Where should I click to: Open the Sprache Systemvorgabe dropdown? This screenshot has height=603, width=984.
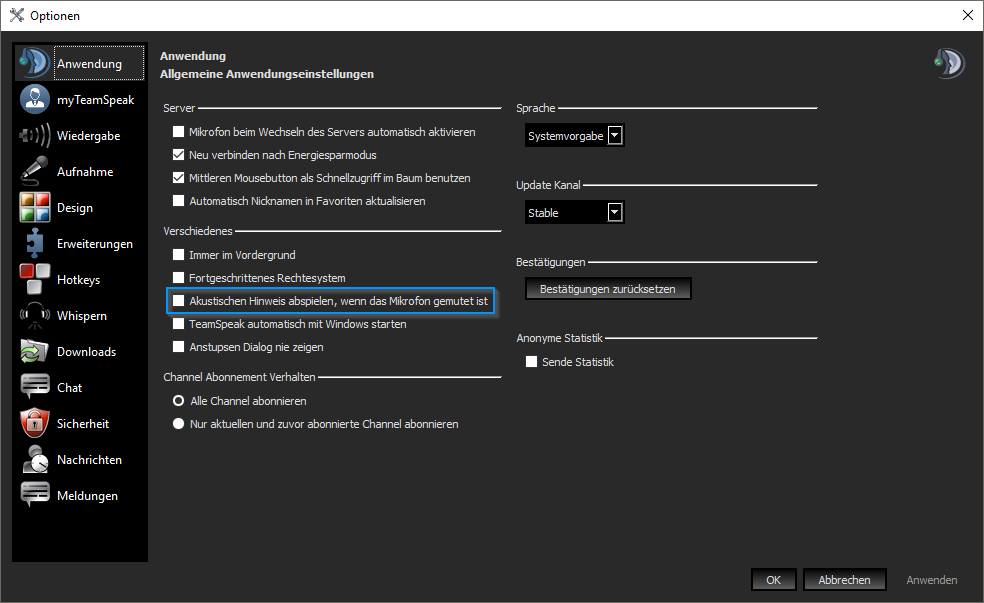(574, 136)
